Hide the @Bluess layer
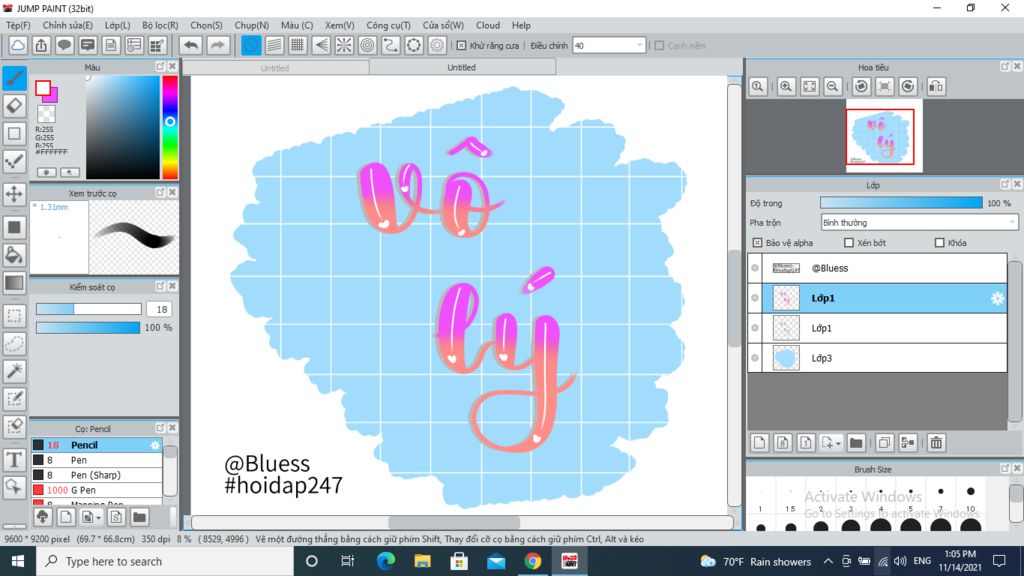Screen dimensions: 1024x576 pyautogui.click(x=755, y=268)
